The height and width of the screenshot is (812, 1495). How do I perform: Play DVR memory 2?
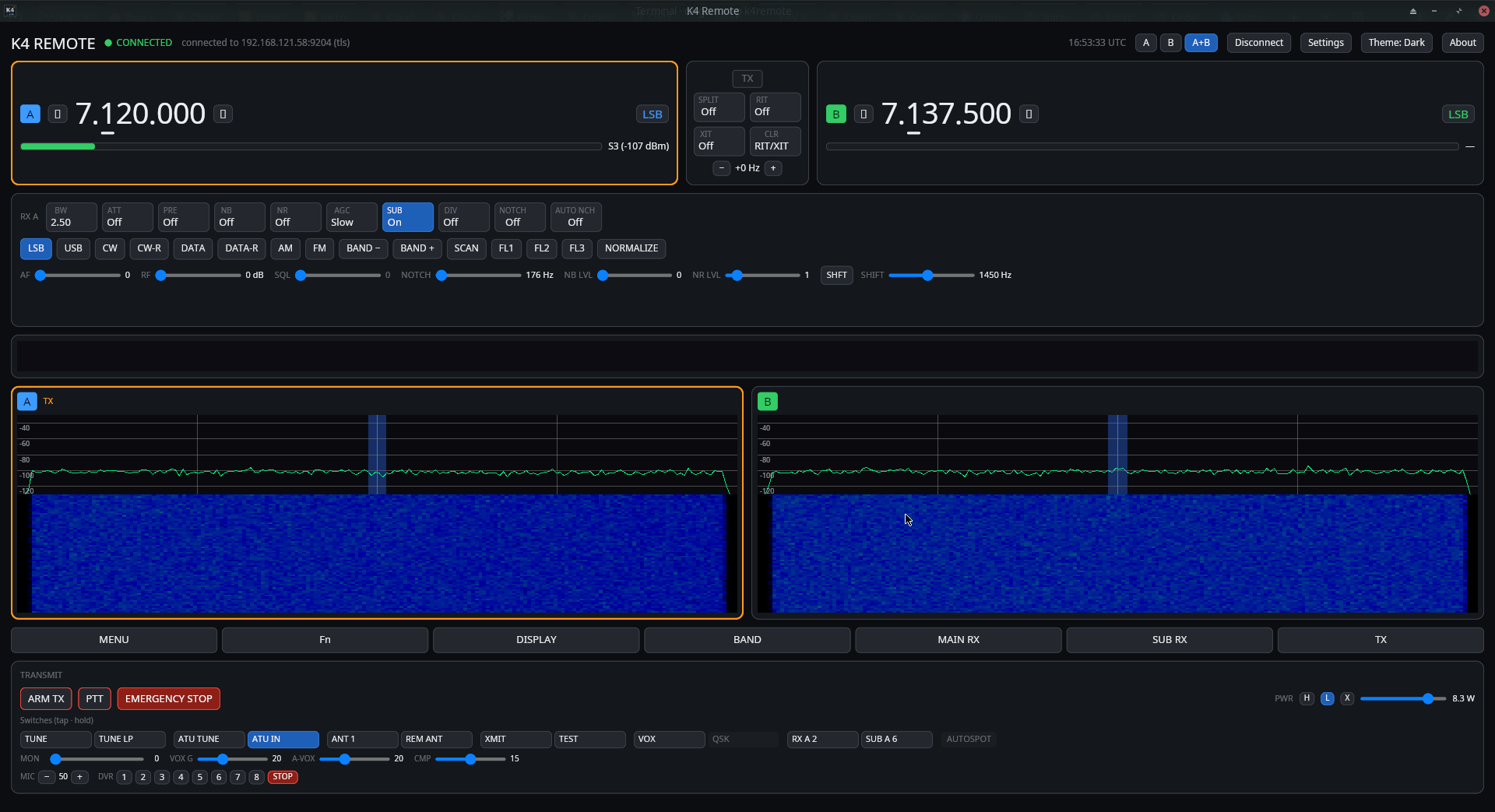coord(143,777)
